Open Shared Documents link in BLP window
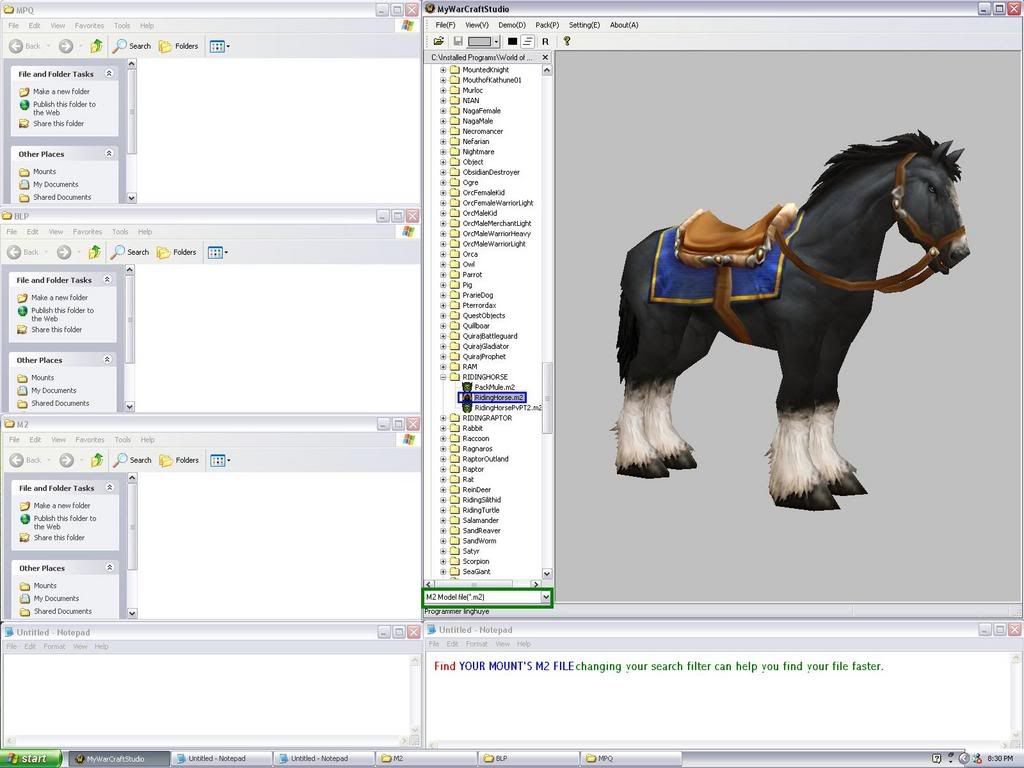 [x=60, y=404]
